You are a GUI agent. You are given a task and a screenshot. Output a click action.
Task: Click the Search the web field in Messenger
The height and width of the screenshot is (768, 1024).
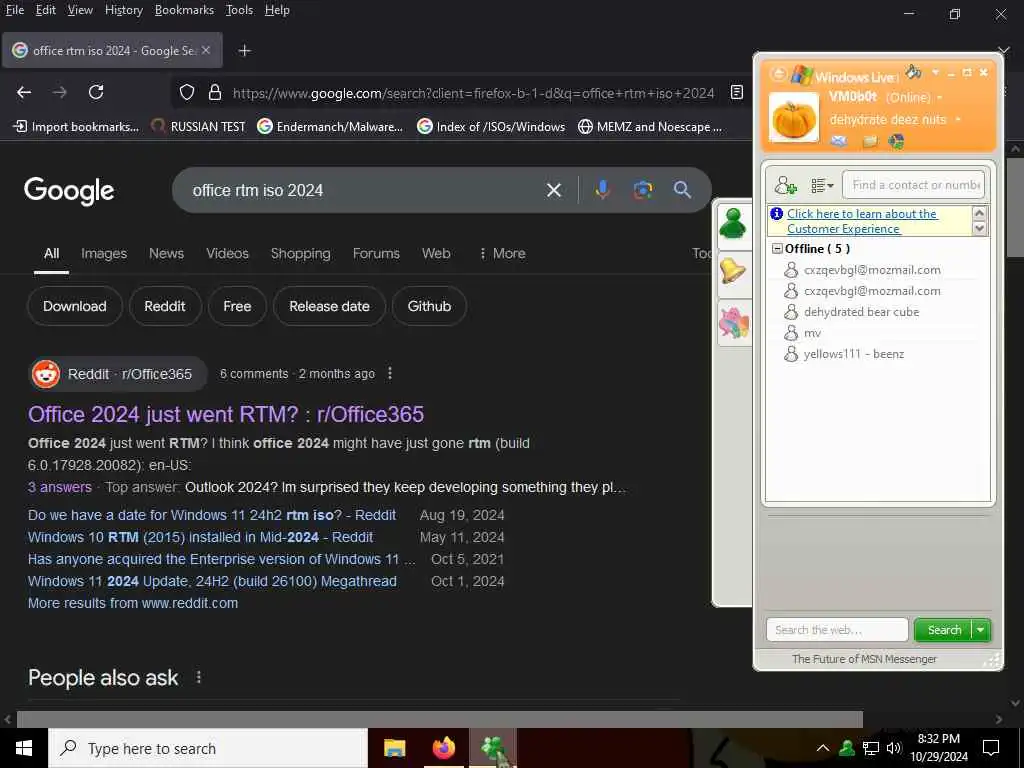point(837,630)
